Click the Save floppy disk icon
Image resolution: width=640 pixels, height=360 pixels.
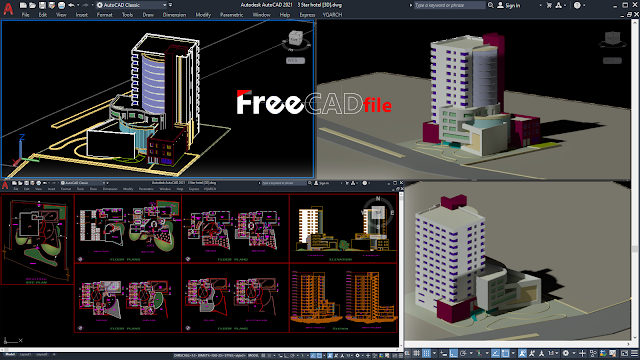[42, 5]
